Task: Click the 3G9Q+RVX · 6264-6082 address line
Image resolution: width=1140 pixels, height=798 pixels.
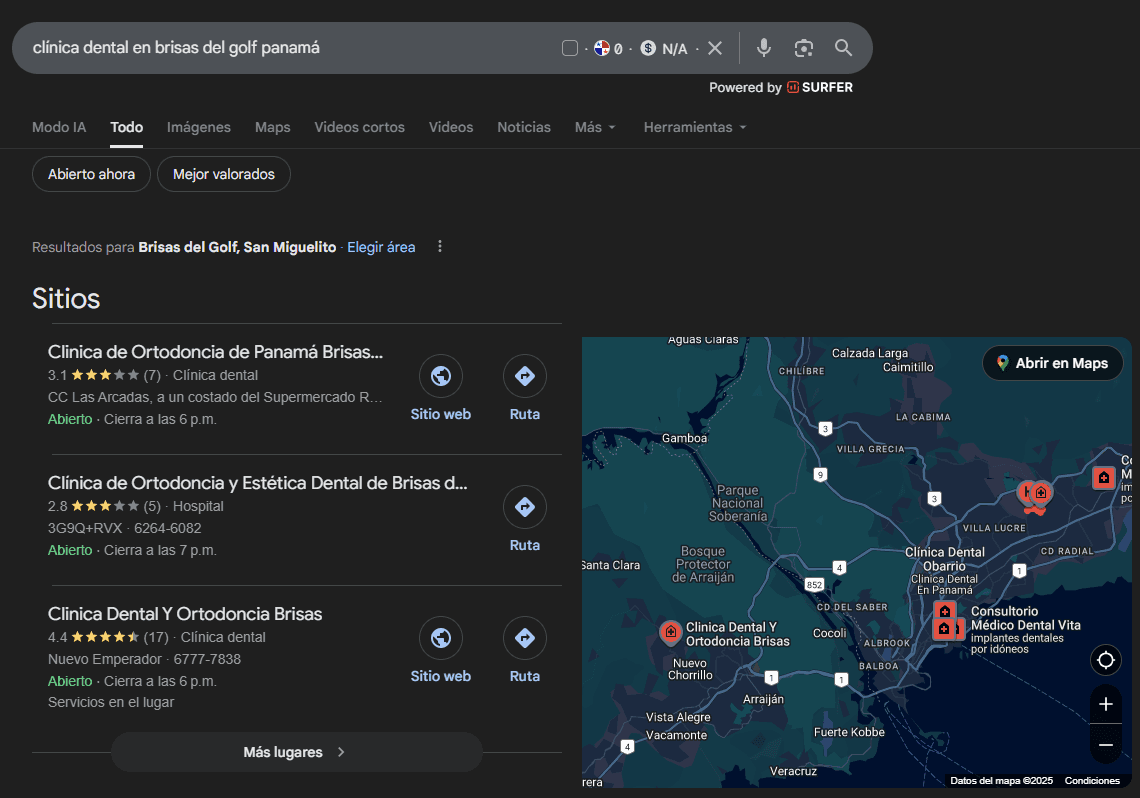Action: [124, 528]
